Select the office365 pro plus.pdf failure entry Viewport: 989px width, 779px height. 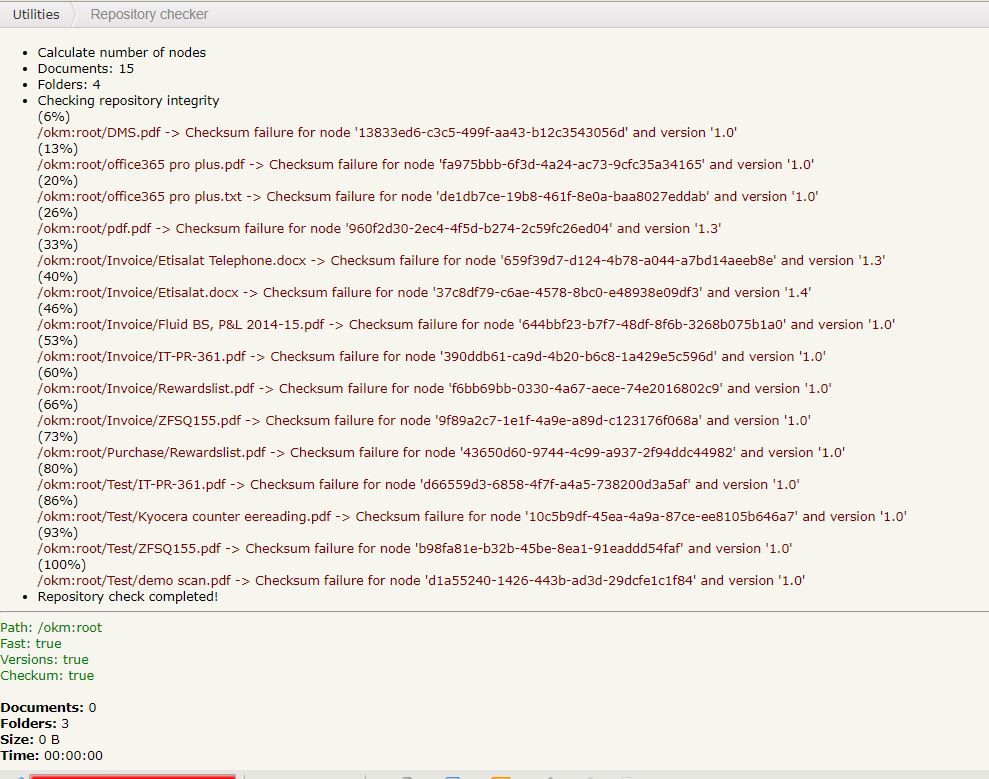[x=425, y=164]
